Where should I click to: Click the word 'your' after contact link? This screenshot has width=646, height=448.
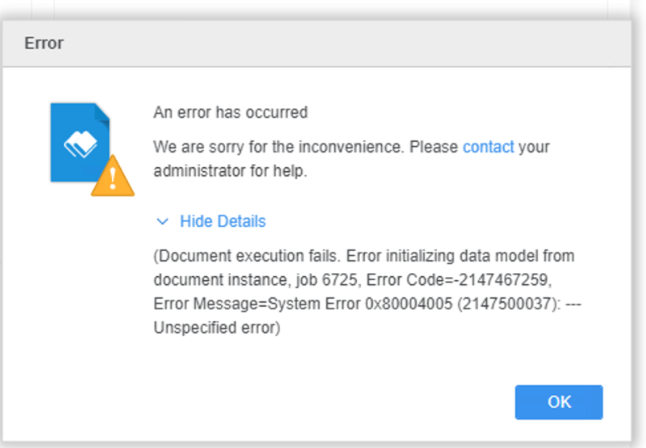click(x=534, y=148)
